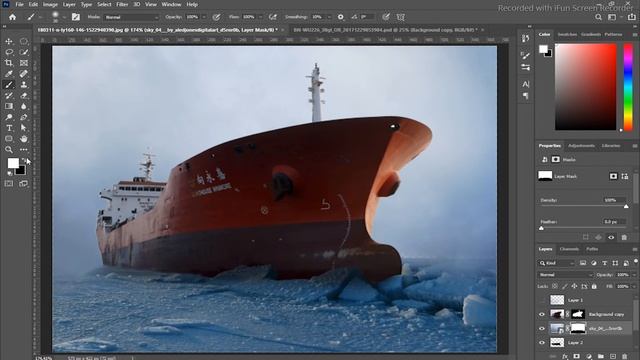Select the Path Selection tool
Screen dimensions: 640x360
[24, 128]
